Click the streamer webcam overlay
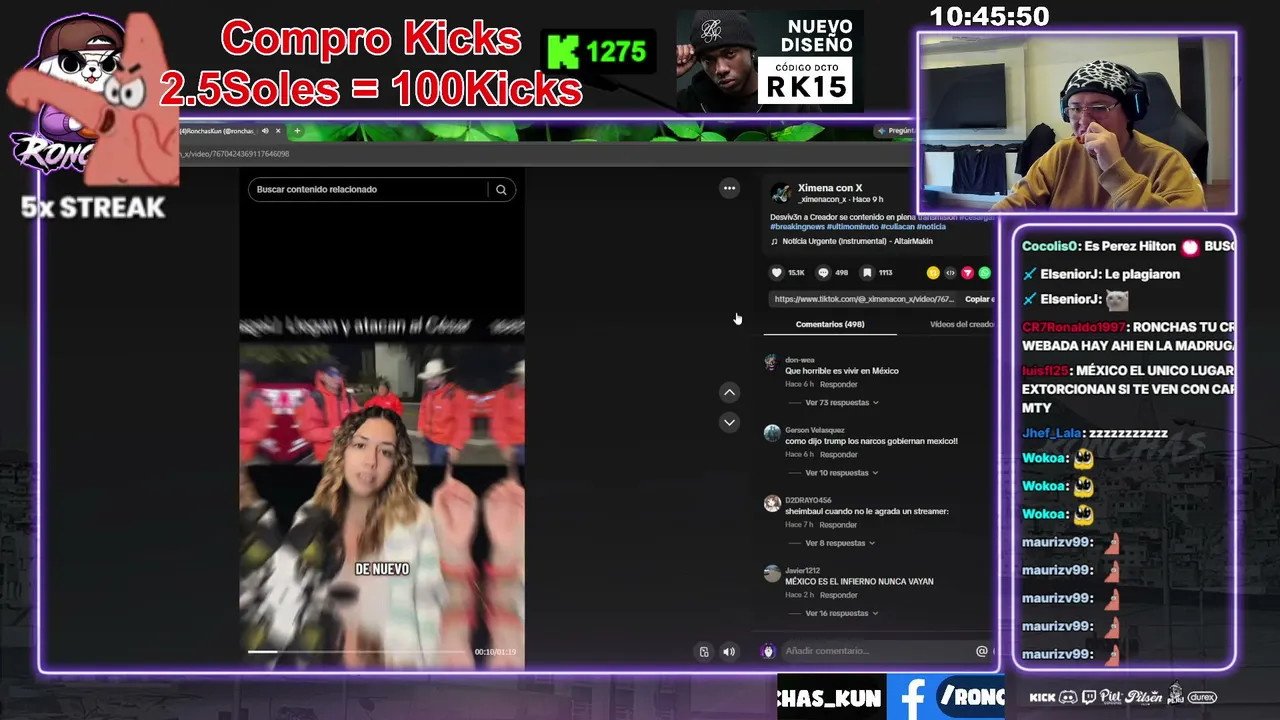This screenshot has height=720, width=1280. pyautogui.click(x=1077, y=122)
